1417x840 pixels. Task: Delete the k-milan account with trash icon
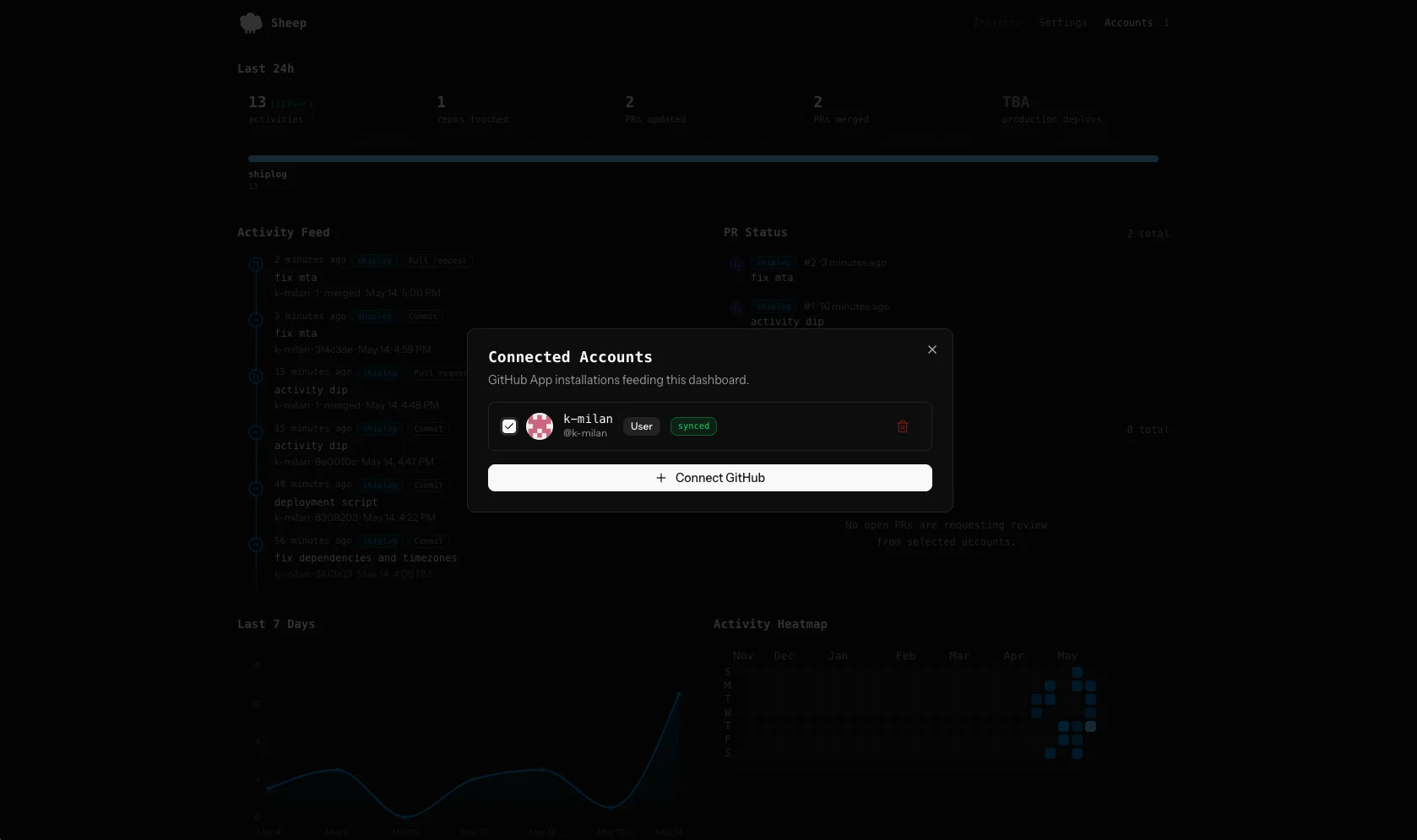(x=903, y=426)
